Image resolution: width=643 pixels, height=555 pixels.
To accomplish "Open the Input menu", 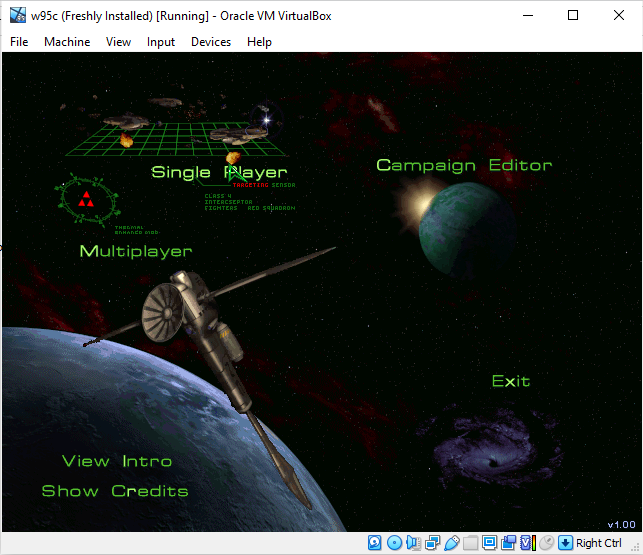I will click(x=161, y=42).
